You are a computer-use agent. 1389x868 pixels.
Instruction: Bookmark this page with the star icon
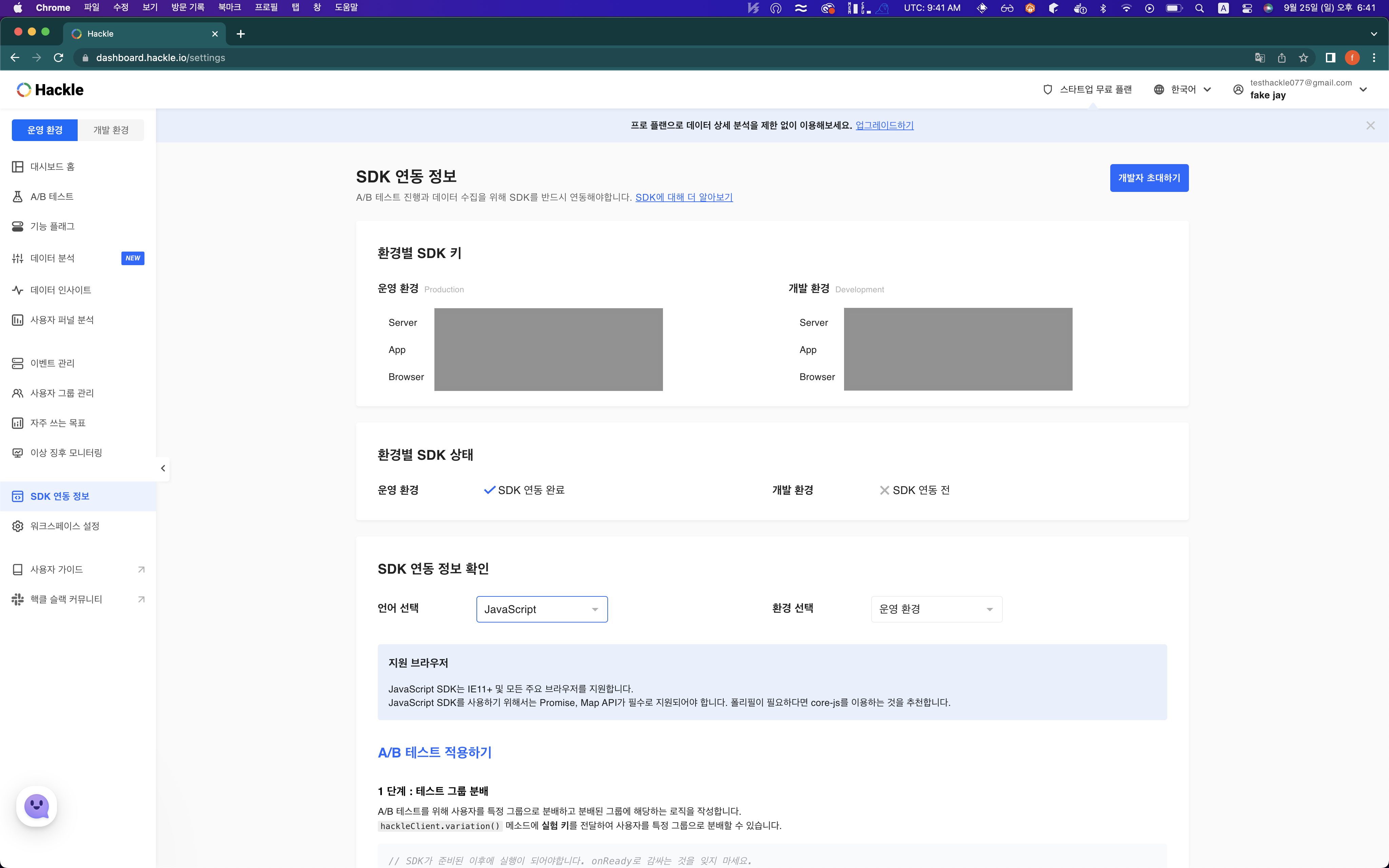pyautogui.click(x=1304, y=58)
